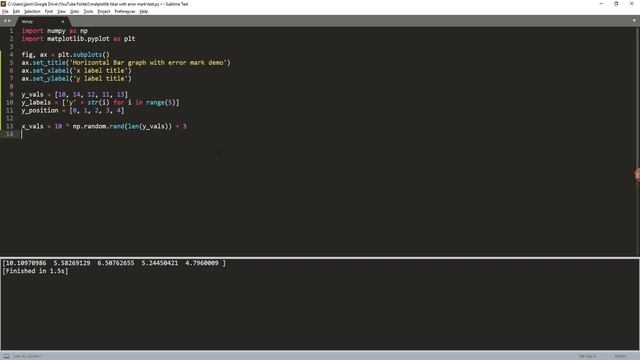The height and width of the screenshot is (360, 640).
Task: Click the '[Finished in 1.5s]' output text
Action: 36,271
